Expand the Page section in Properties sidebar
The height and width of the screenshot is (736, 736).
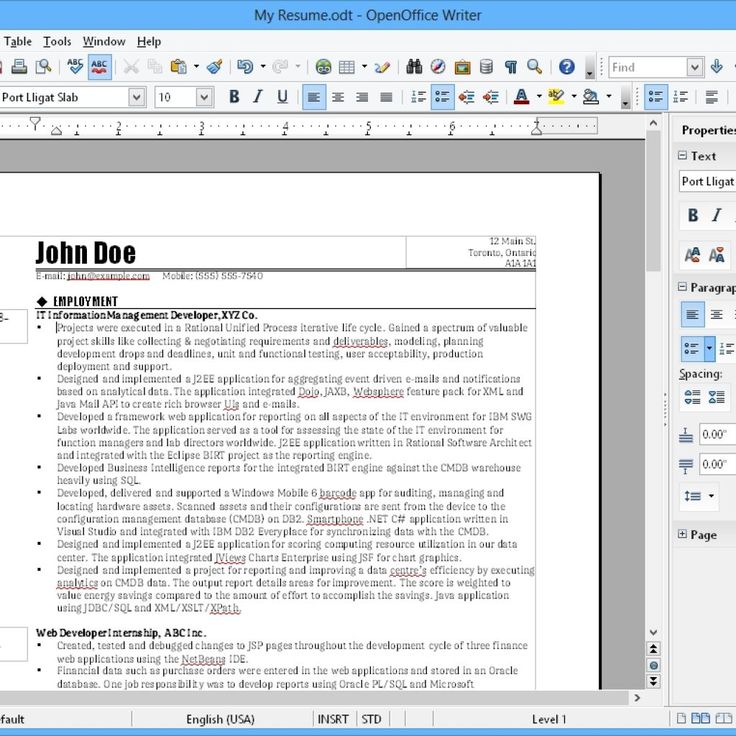click(x=682, y=534)
